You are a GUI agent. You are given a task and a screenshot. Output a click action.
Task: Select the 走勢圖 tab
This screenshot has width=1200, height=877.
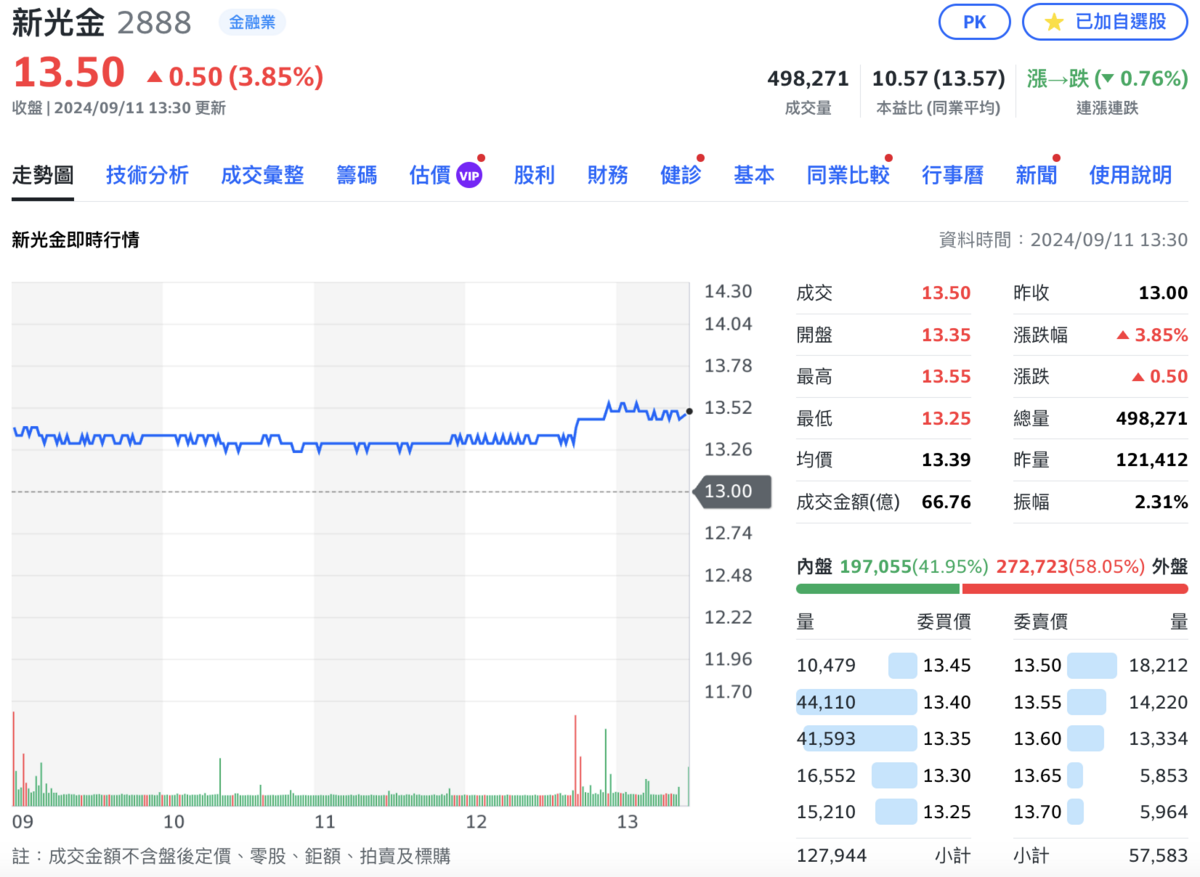click(43, 175)
